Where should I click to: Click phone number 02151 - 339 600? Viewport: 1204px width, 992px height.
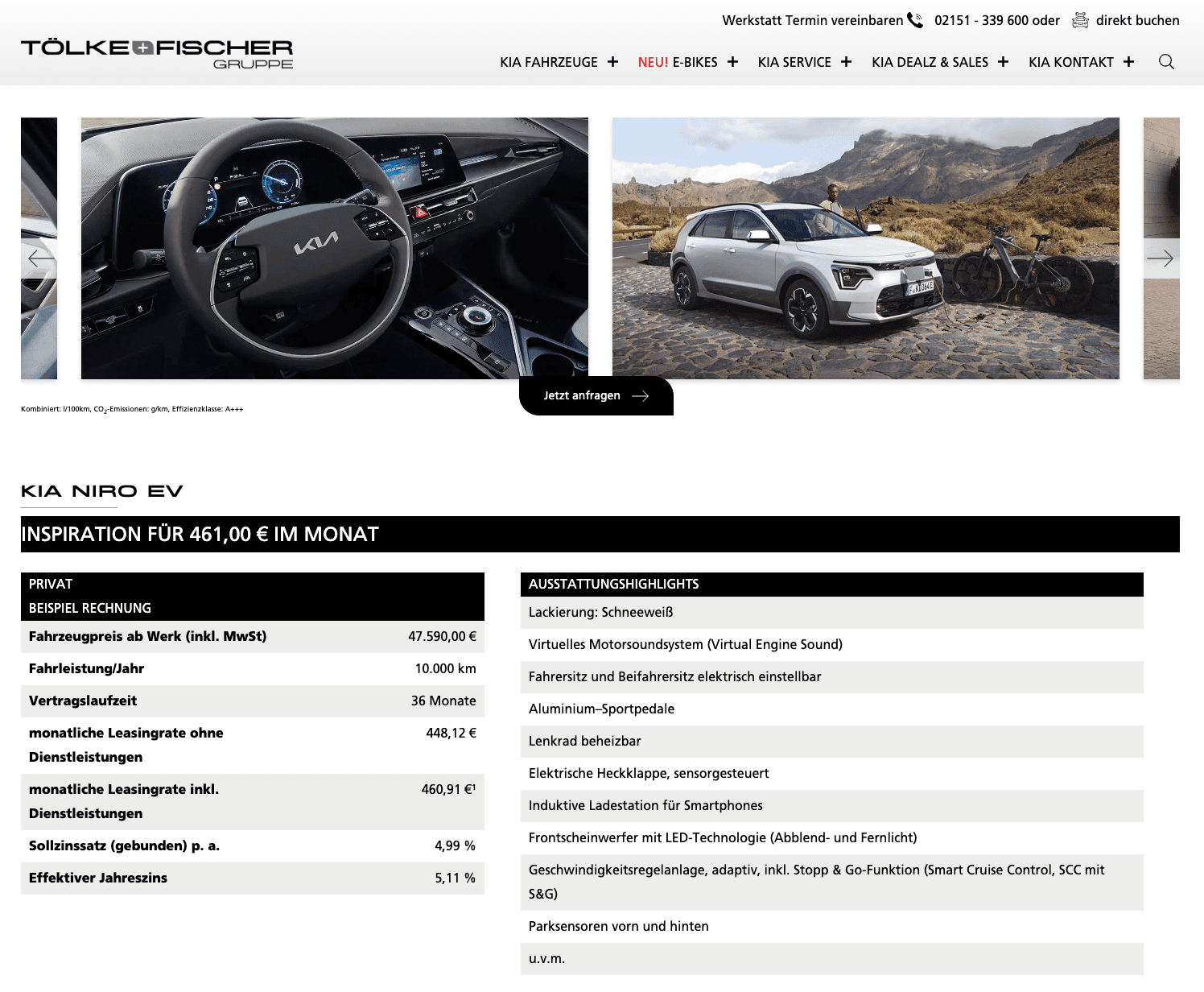pos(982,20)
